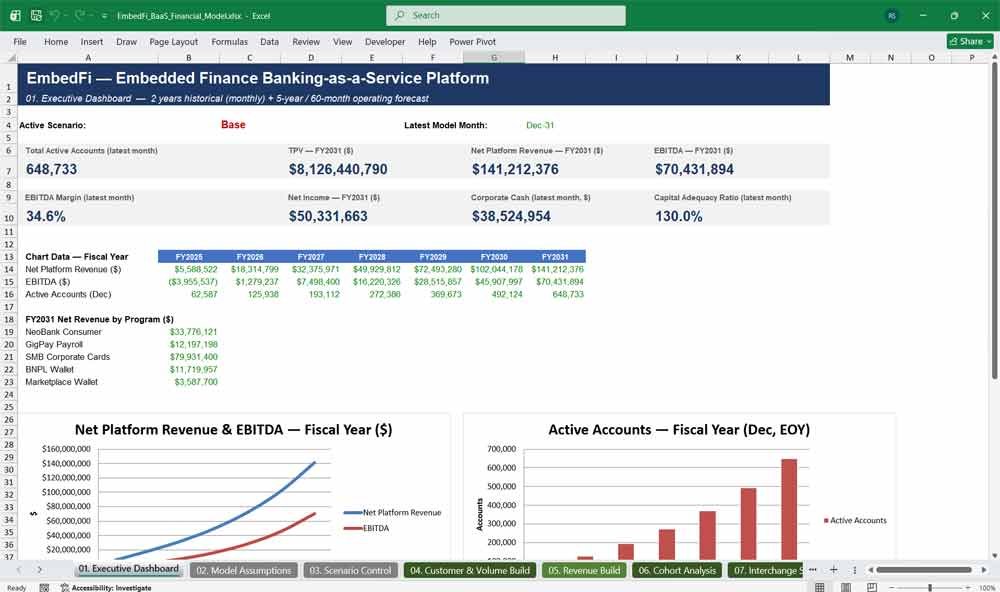Open the File menu
Viewport: 1000px width, 592px height.
[20, 41]
